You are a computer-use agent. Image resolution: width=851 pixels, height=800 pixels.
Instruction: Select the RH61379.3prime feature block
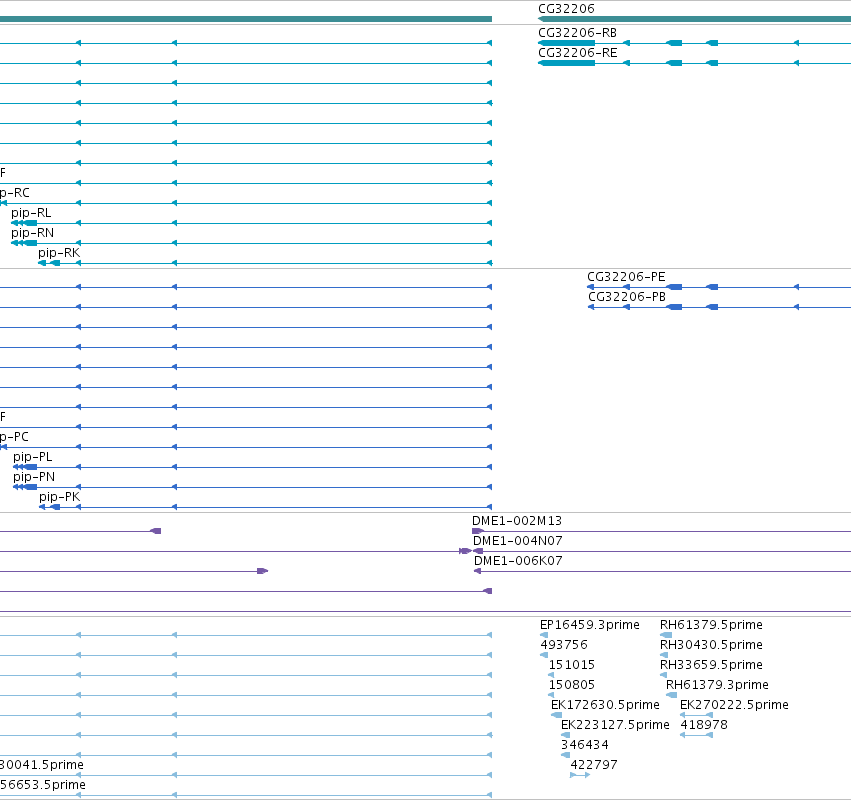(x=671, y=695)
